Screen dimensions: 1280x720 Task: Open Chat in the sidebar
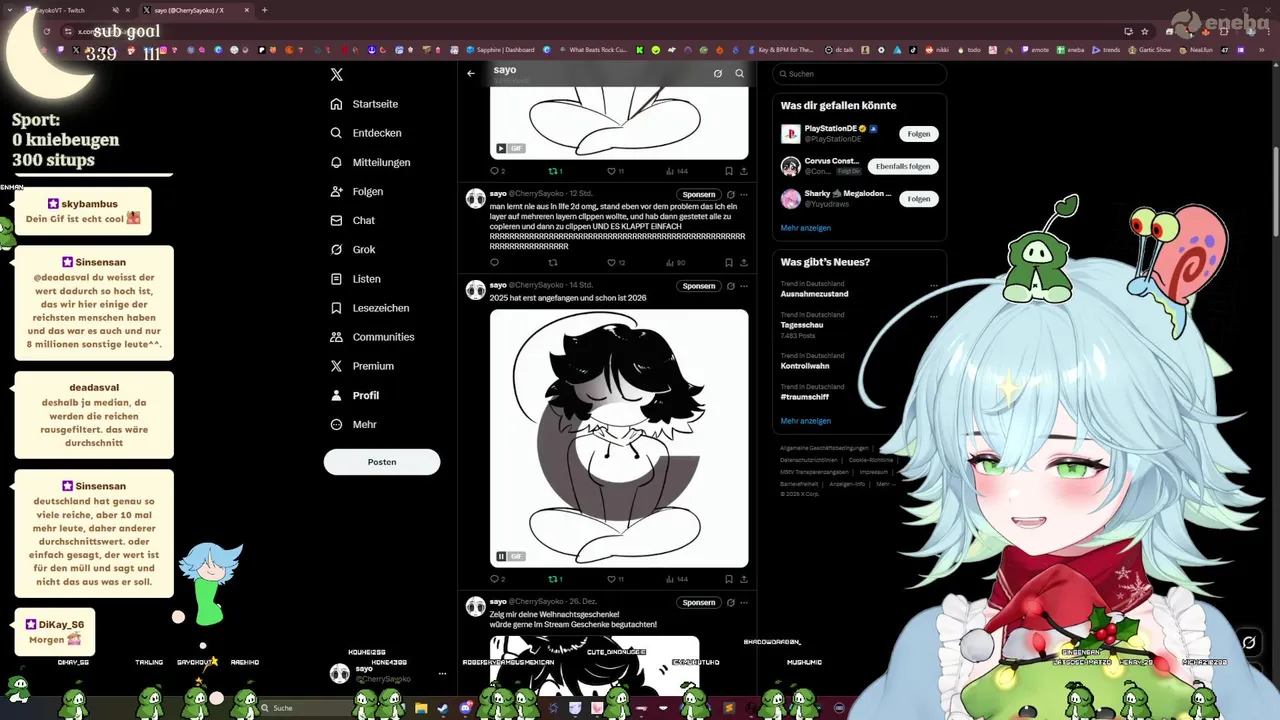[352, 220]
